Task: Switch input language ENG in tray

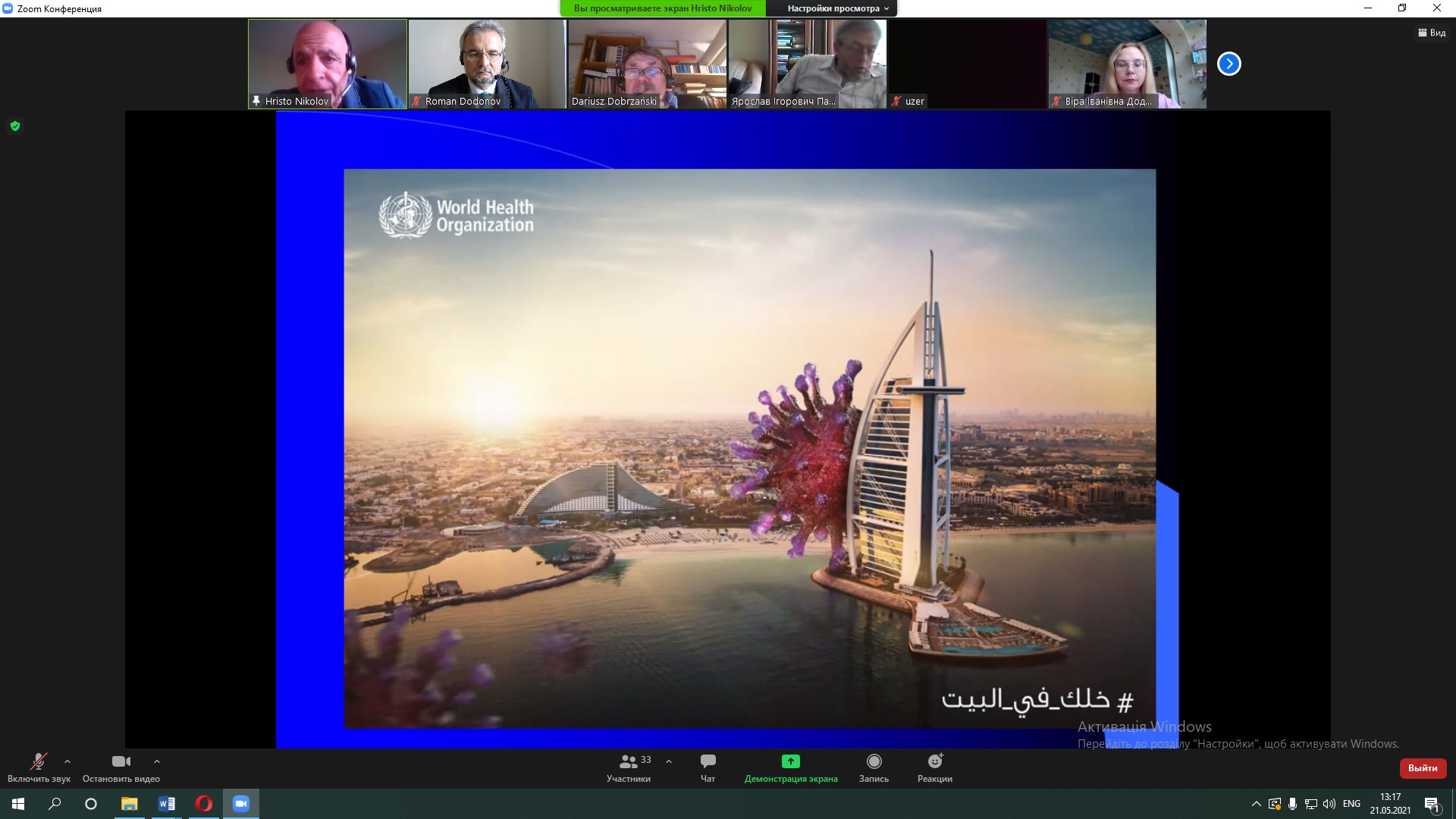Action: coord(1351,804)
